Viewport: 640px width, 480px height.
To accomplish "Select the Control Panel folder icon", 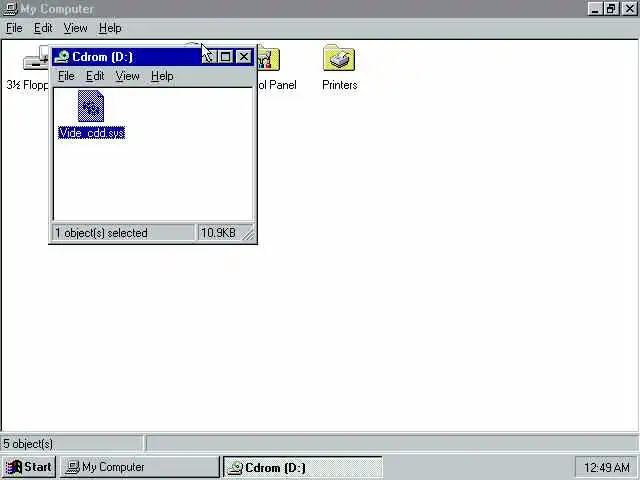I will (x=269, y=58).
